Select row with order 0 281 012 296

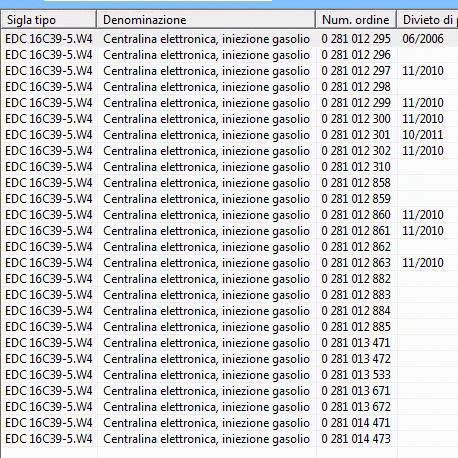pos(230,55)
